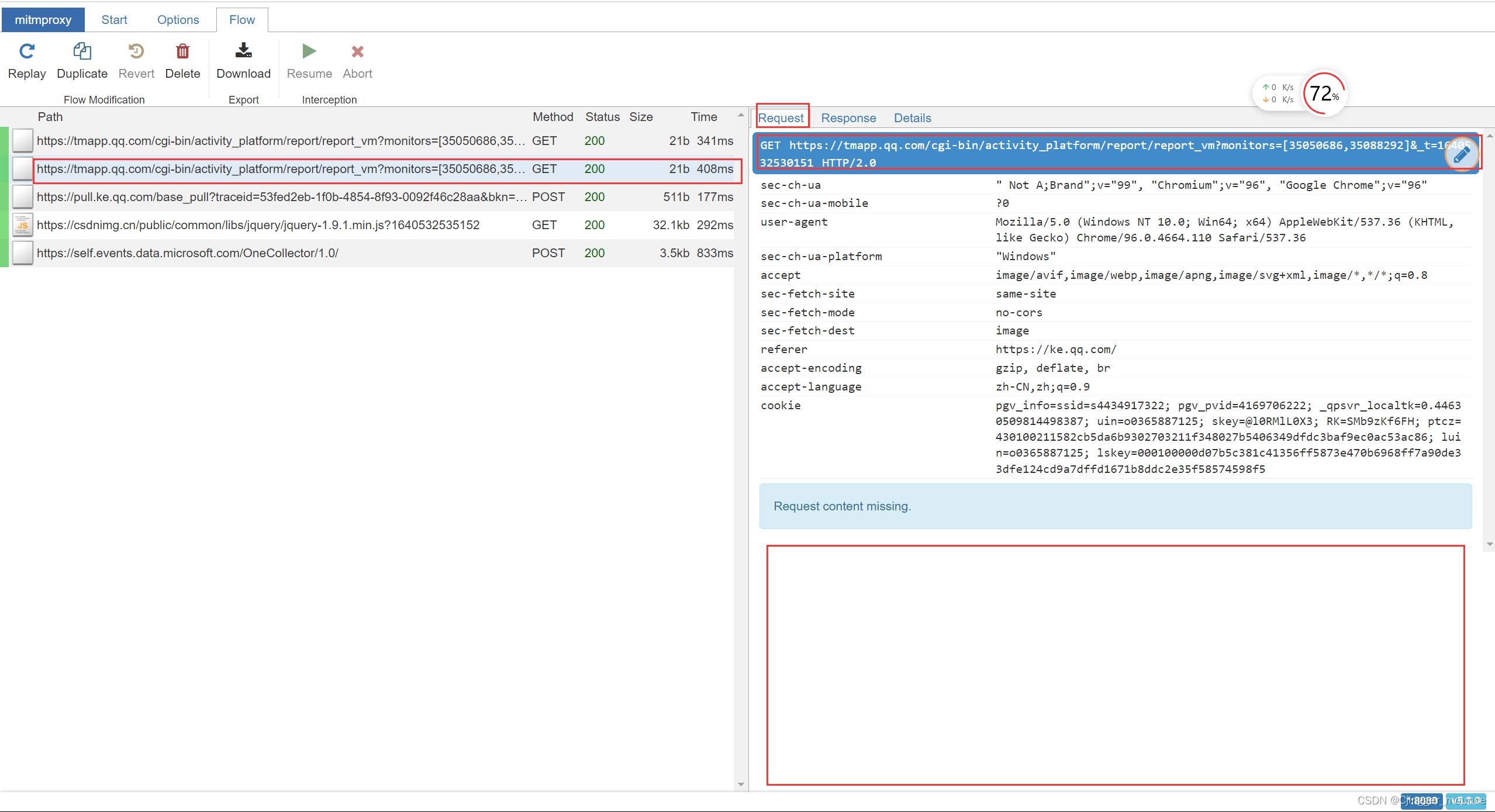Click the Delete trash icon
Screen dimensions: 1495x812
pos(182,51)
